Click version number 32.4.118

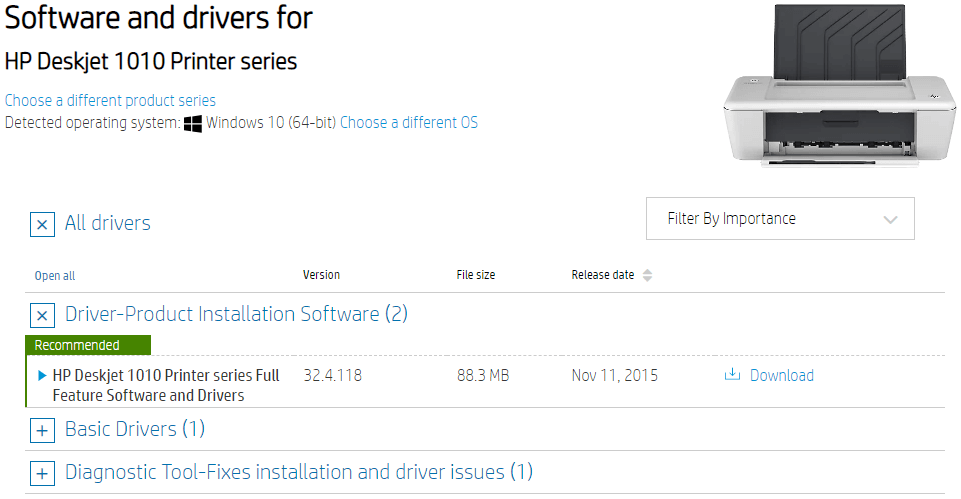pos(333,375)
